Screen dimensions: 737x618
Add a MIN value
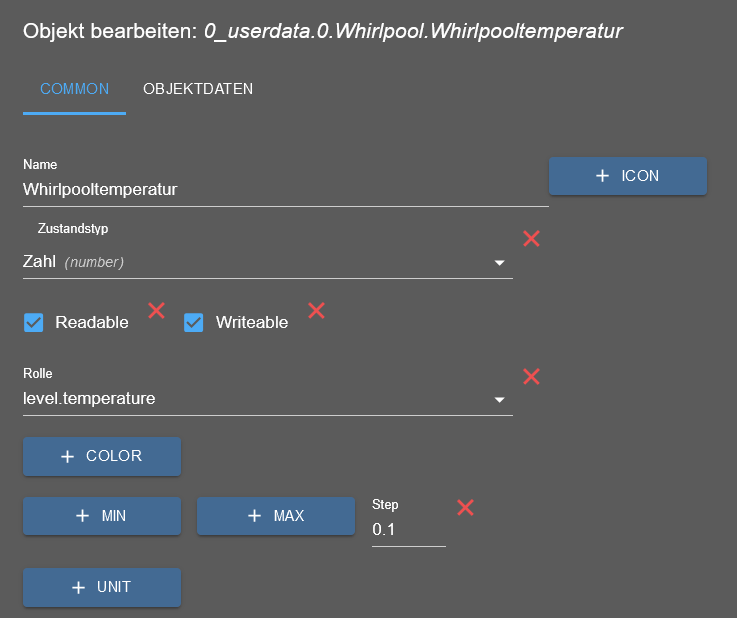point(102,516)
